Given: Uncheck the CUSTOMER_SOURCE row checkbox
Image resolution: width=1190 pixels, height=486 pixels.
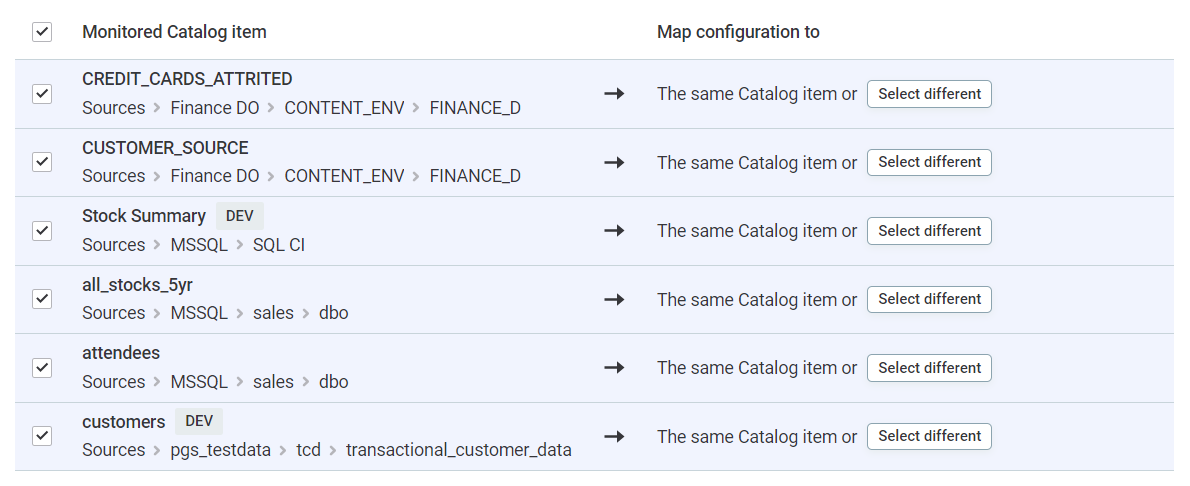Looking at the screenshot, I should [42, 162].
